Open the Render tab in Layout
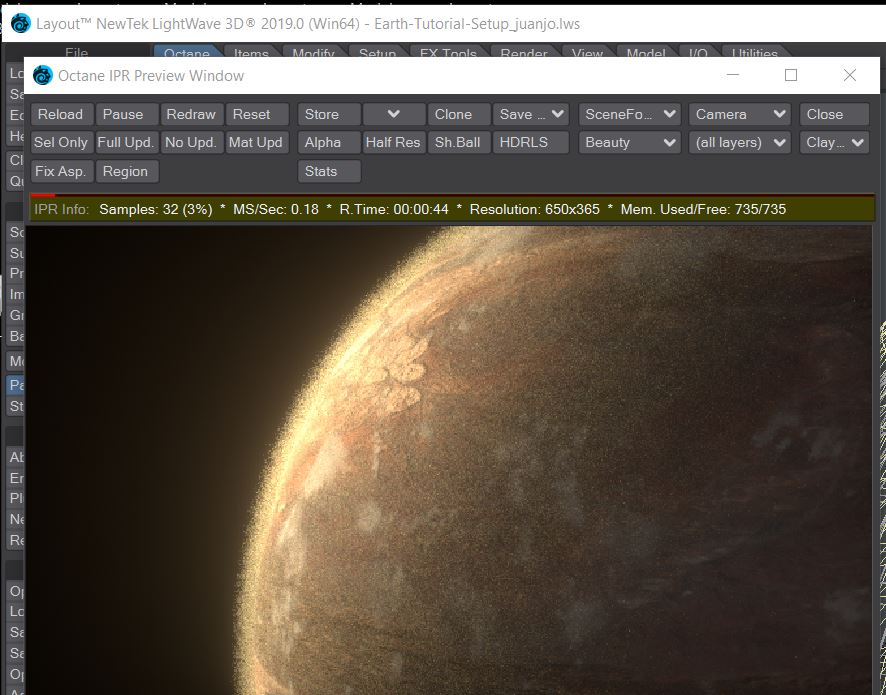This screenshot has width=886, height=695. (524, 52)
